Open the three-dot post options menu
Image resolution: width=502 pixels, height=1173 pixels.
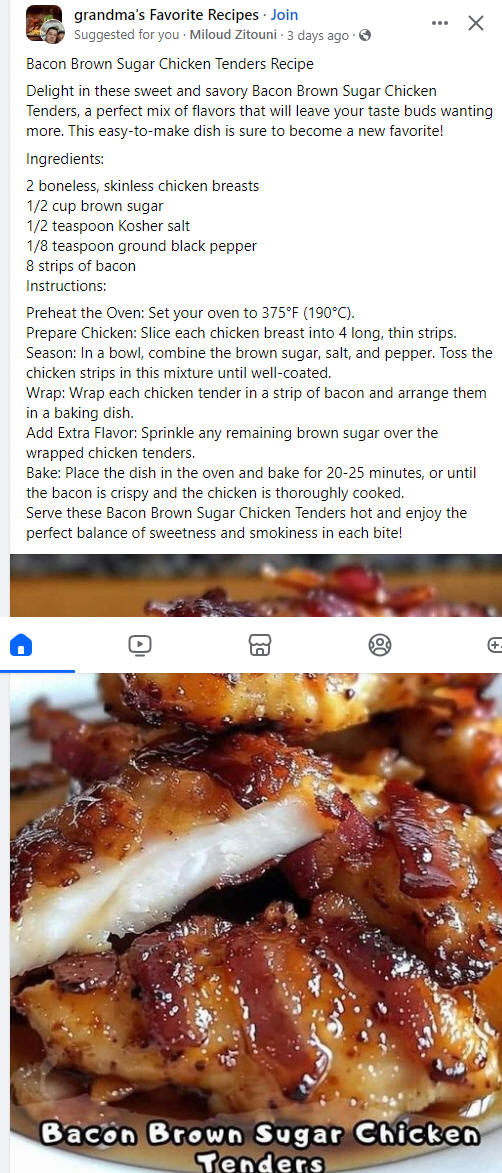click(441, 23)
